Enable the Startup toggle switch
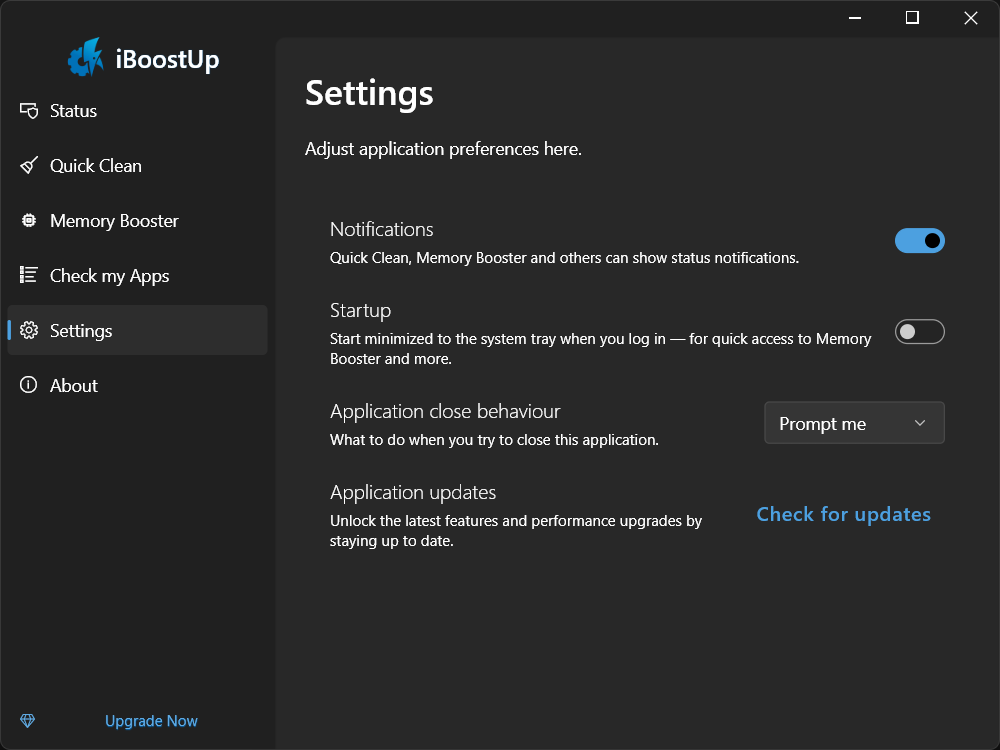 click(920, 332)
